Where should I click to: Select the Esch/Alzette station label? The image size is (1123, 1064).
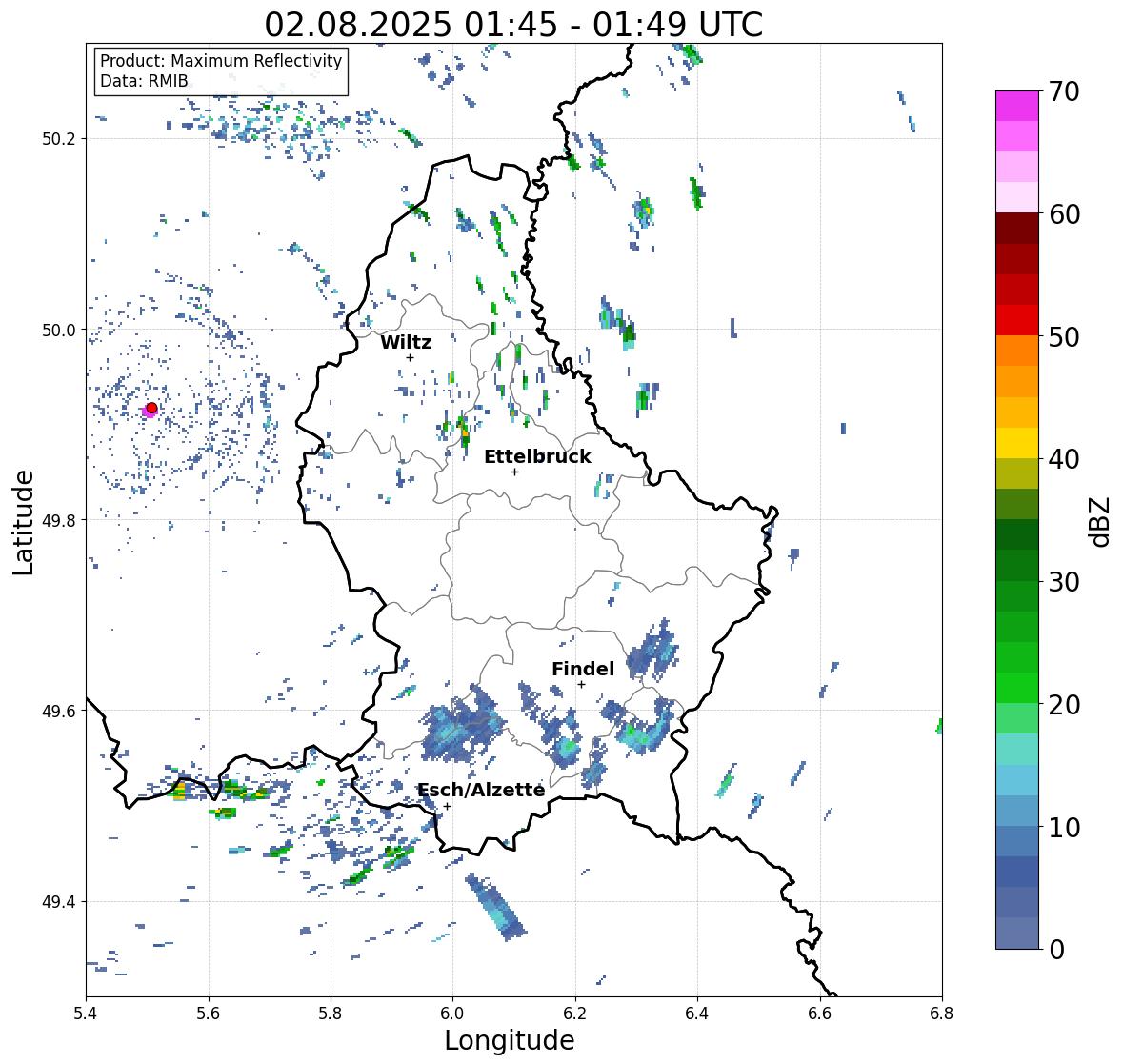[481, 790]
